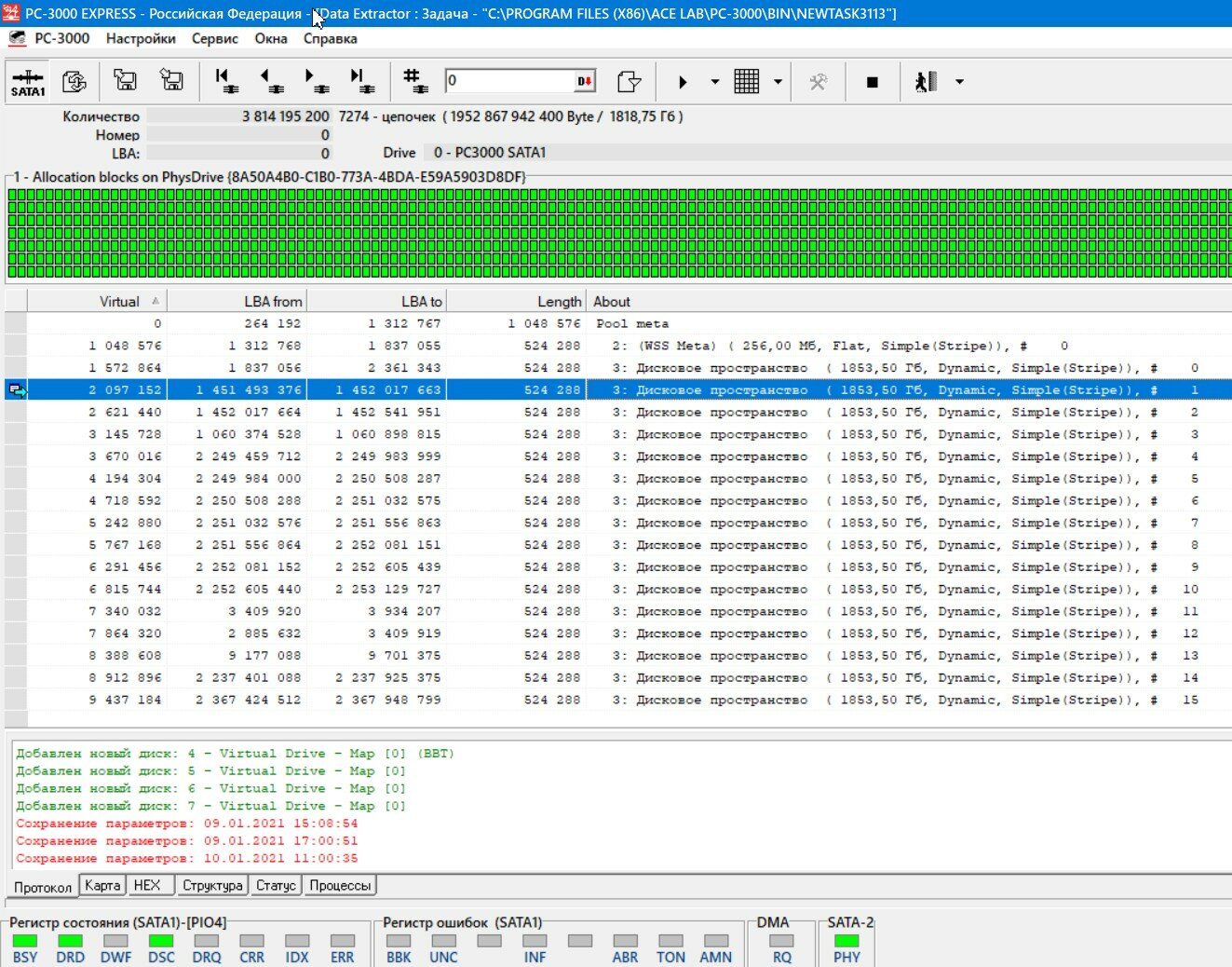Go to the previous chain position
Screen dimensions: 1232x967
click(271, 81)
